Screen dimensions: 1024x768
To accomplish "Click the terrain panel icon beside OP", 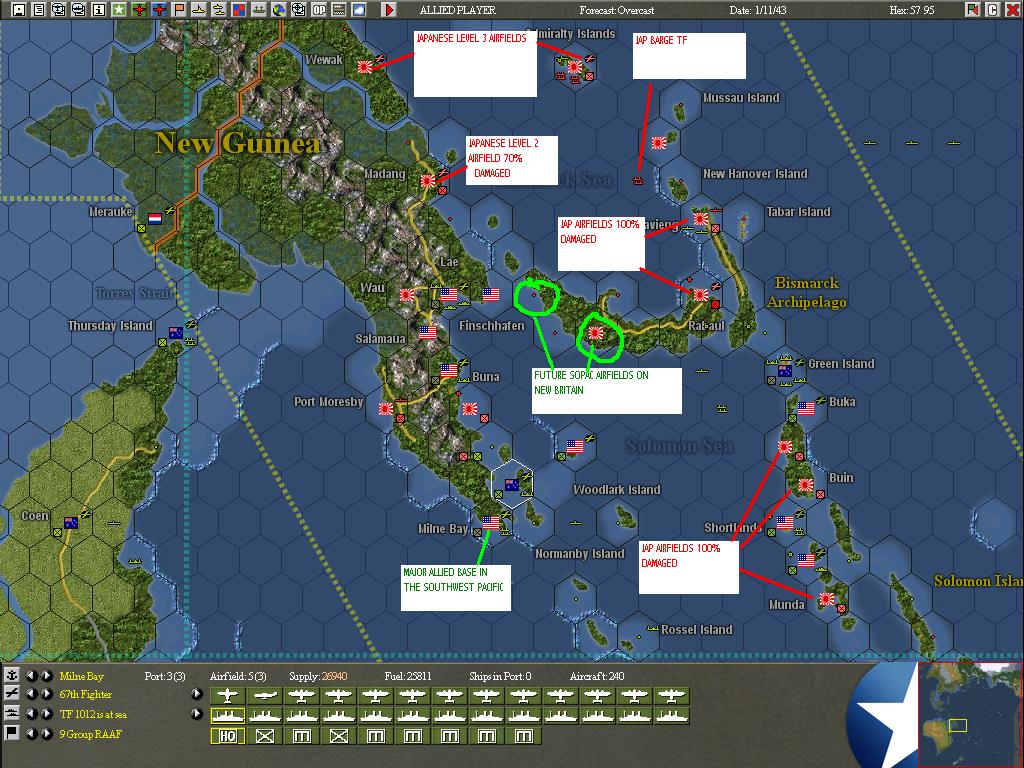I will pyautogui.click(x=338, y=9).
